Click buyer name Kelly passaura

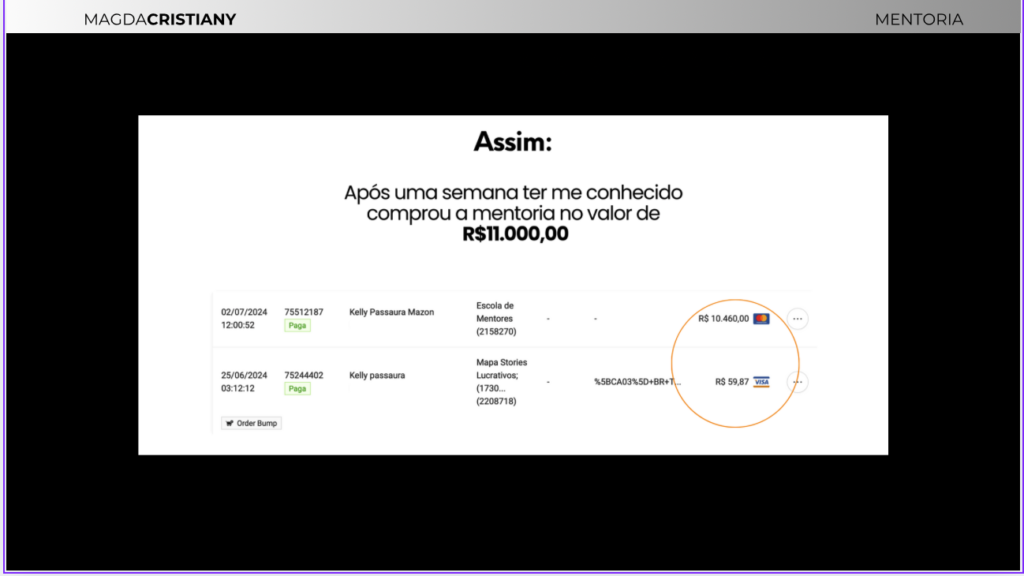click(377, 375)
